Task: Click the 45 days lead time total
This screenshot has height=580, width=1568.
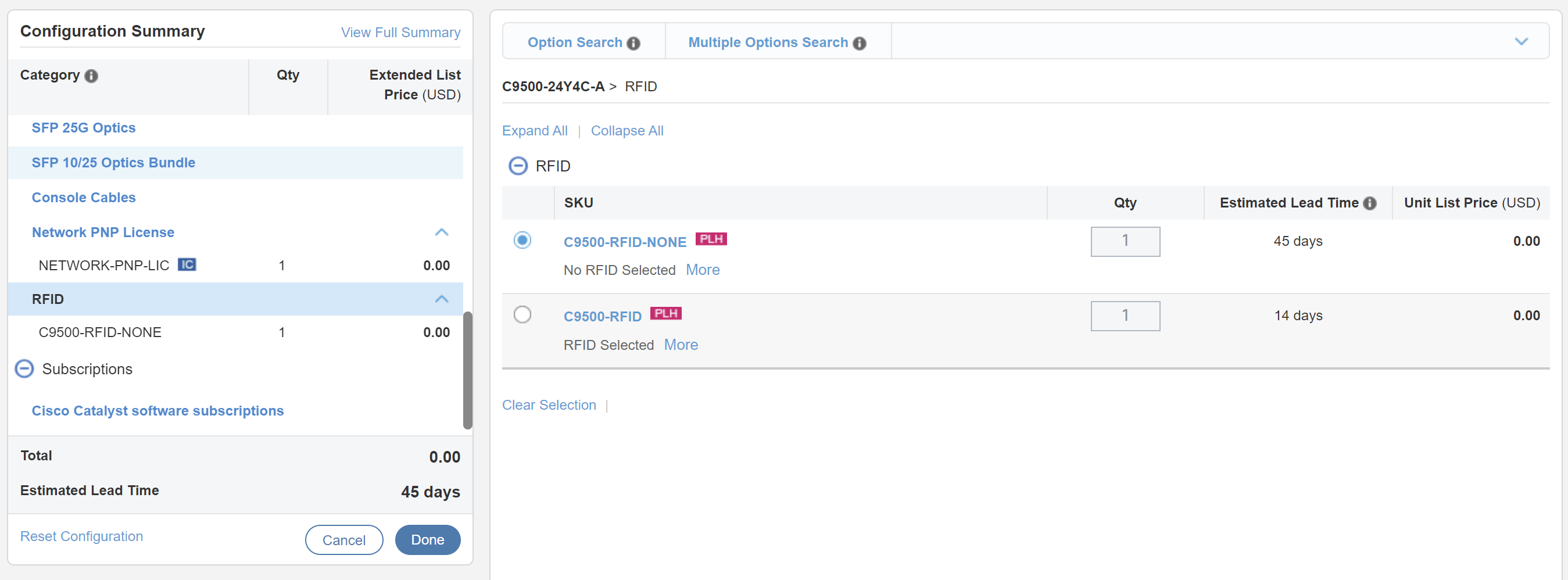Action: (429, 492)
